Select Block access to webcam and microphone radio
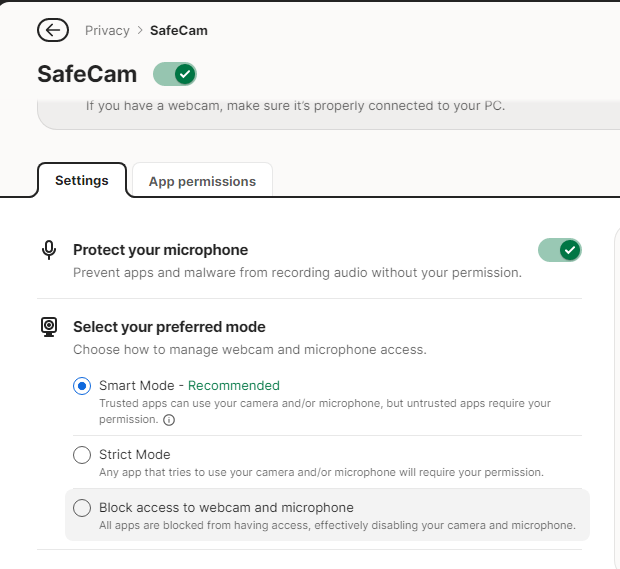Screen dimensions: 620x569 82,508
